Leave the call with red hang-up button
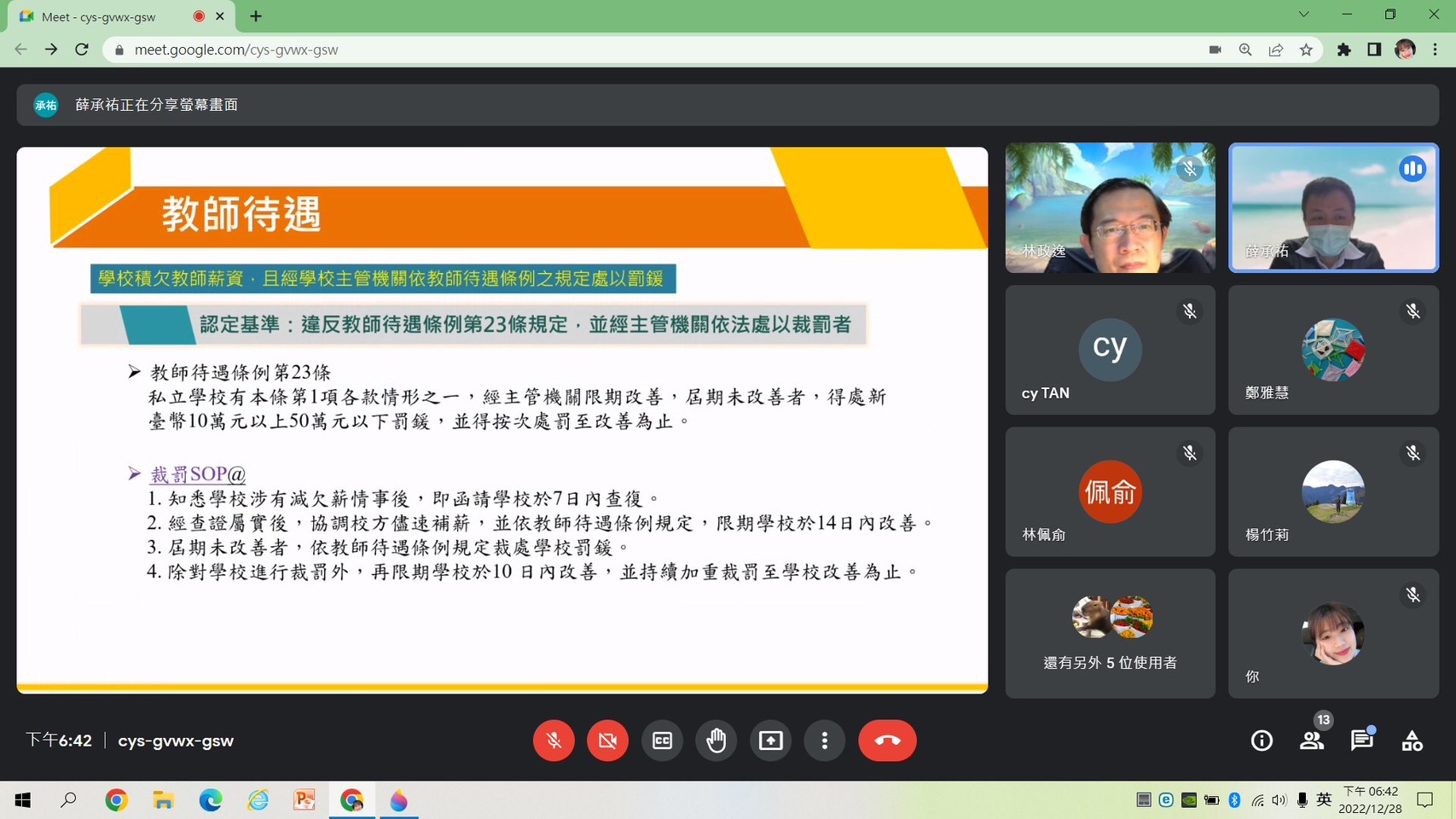This screenshot has height=819, width=1456. (x=887, y=741)
